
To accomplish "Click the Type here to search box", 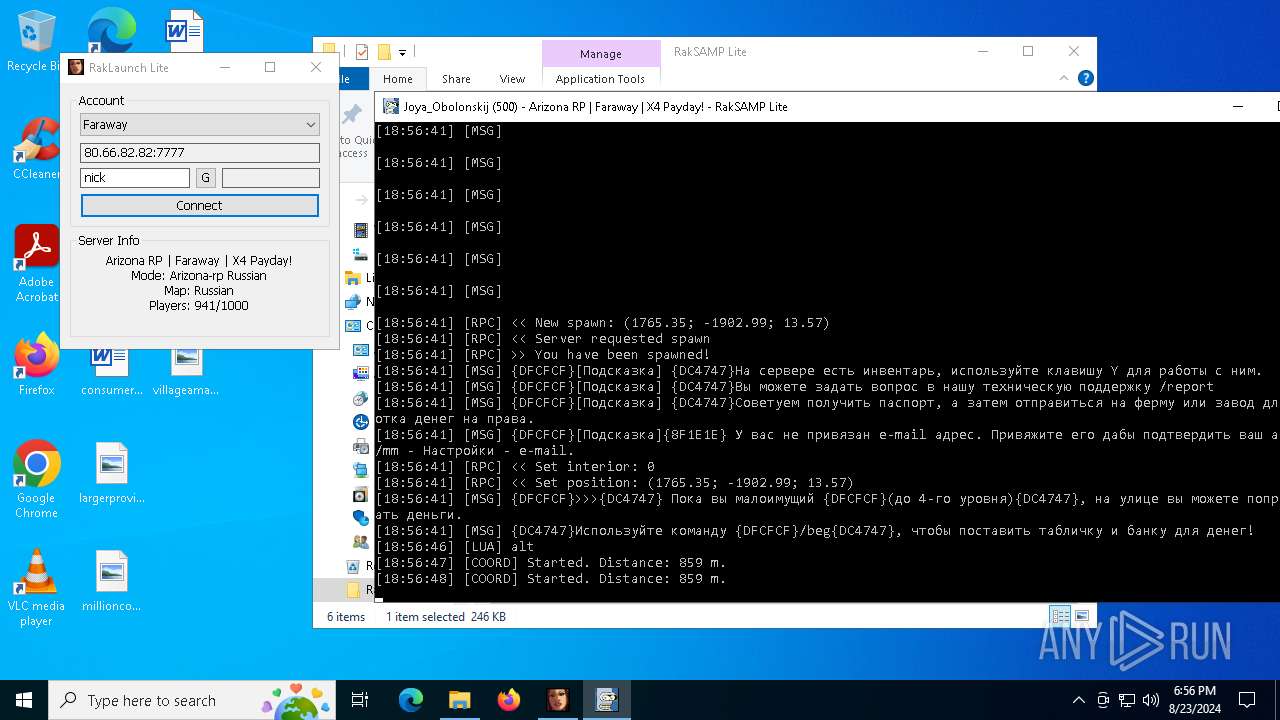I will pyautogui.click(x=192, y=700).
